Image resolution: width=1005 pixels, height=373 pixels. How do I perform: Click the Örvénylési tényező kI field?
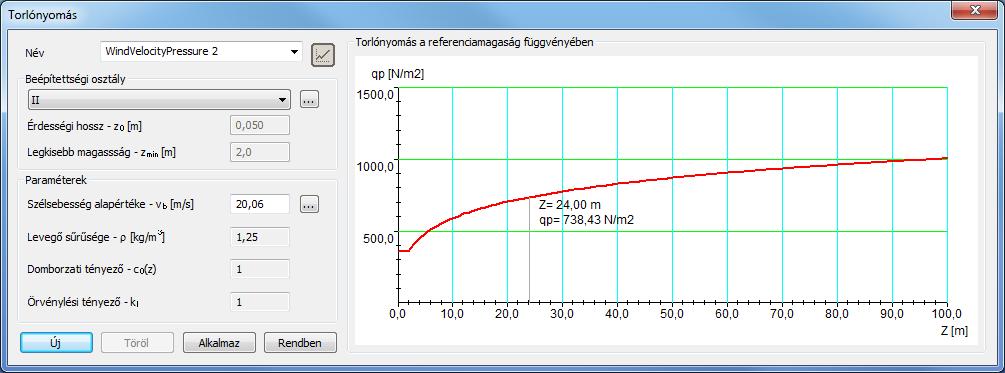coord(260,301)
